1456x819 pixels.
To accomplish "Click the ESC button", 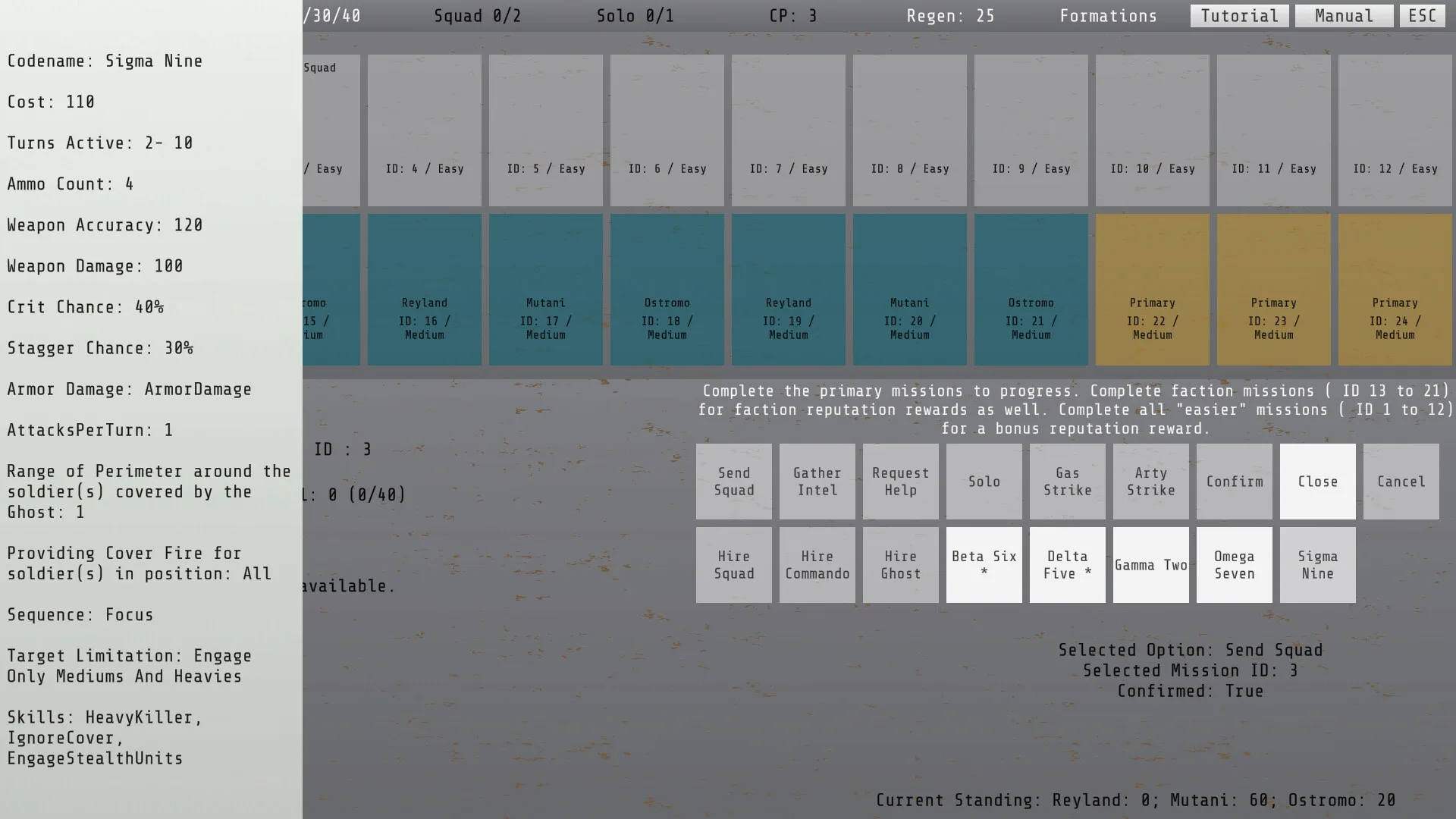I will (1422, 16).
